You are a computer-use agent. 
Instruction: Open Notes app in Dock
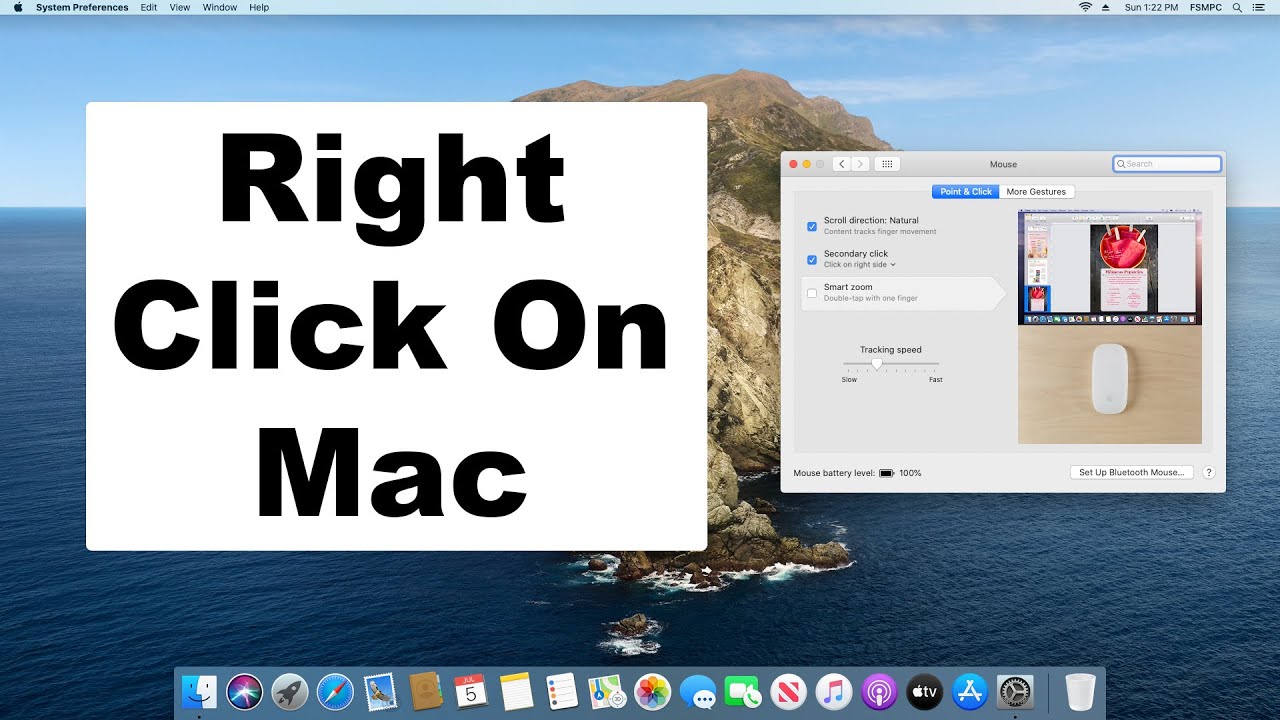[516, 691]
